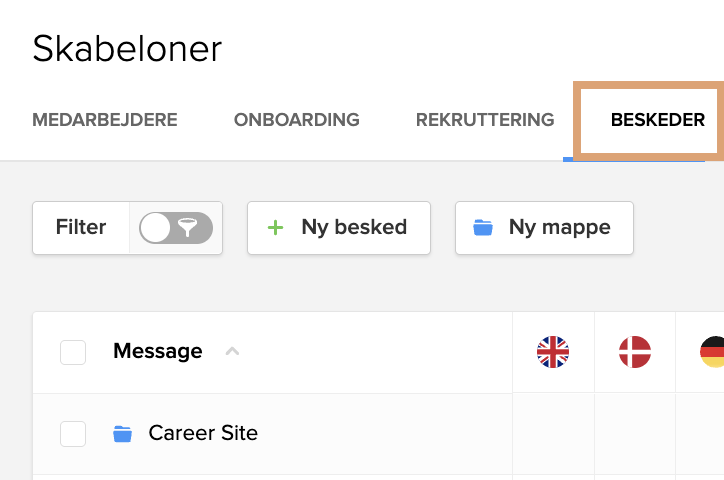Open the Onboarding tab

pyautogui.click(x=296, y=120)
